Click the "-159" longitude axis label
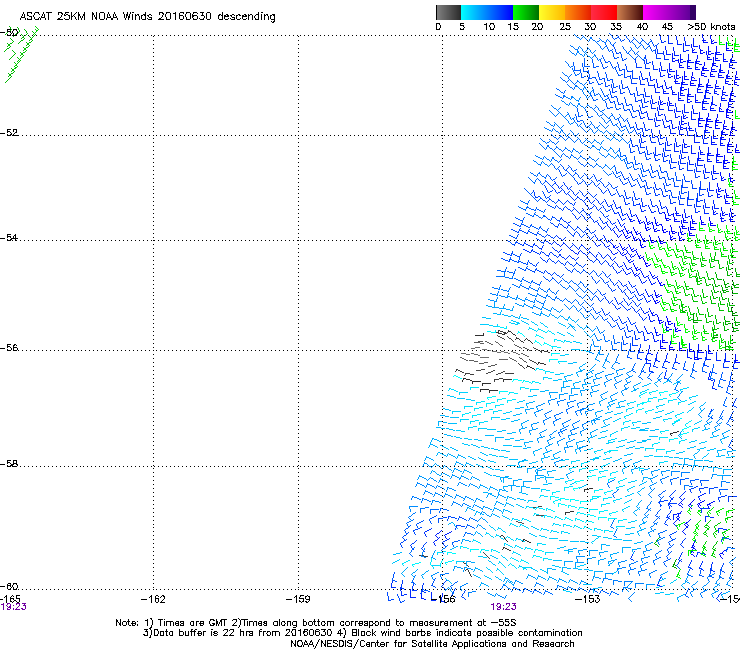Screen dimensions: 740x650 click(298, 599)
